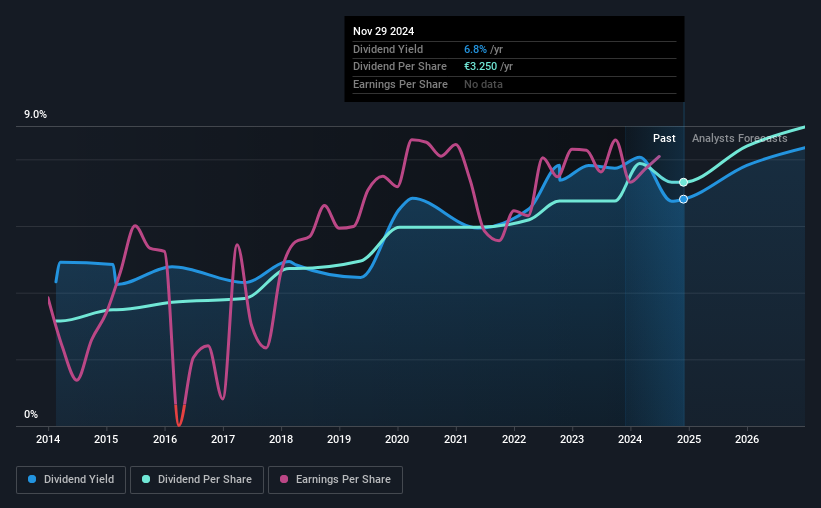Click the 2022 x-axis label

[x=514, y=439]
